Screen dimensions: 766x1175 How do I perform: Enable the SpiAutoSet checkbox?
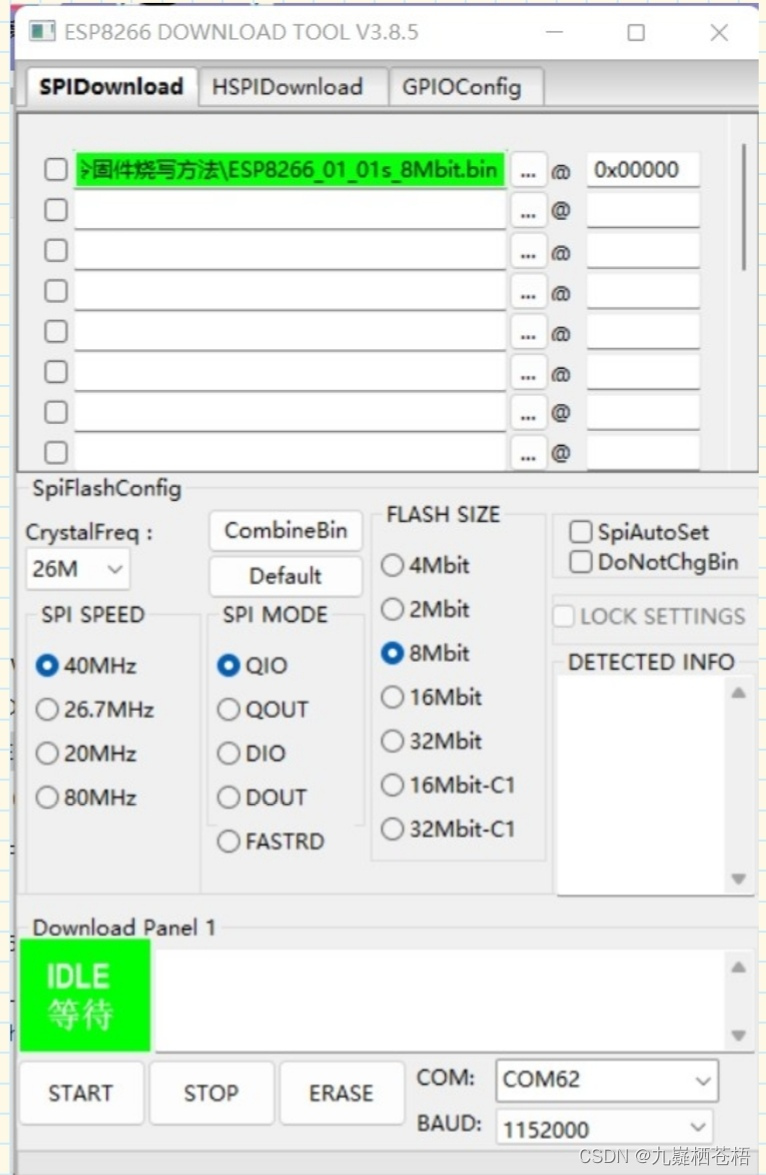coord(580,532)
